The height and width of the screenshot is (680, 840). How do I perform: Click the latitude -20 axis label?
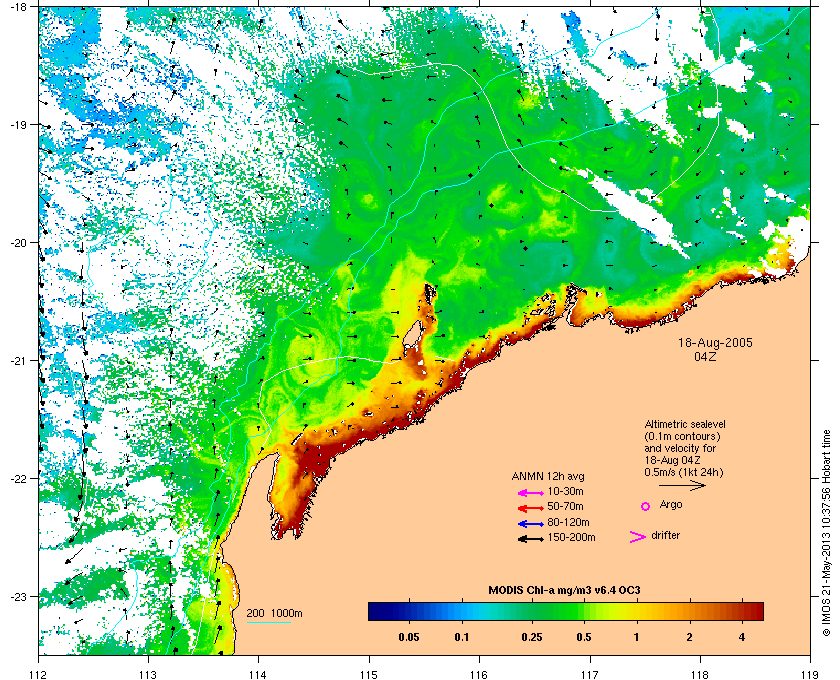[x=19, y=243]
